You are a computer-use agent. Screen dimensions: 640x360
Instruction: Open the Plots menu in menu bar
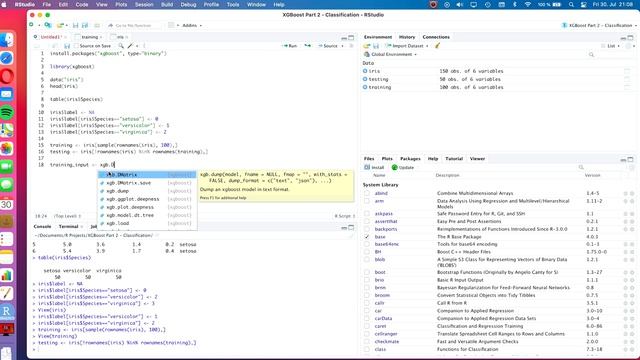click(121, 4)
